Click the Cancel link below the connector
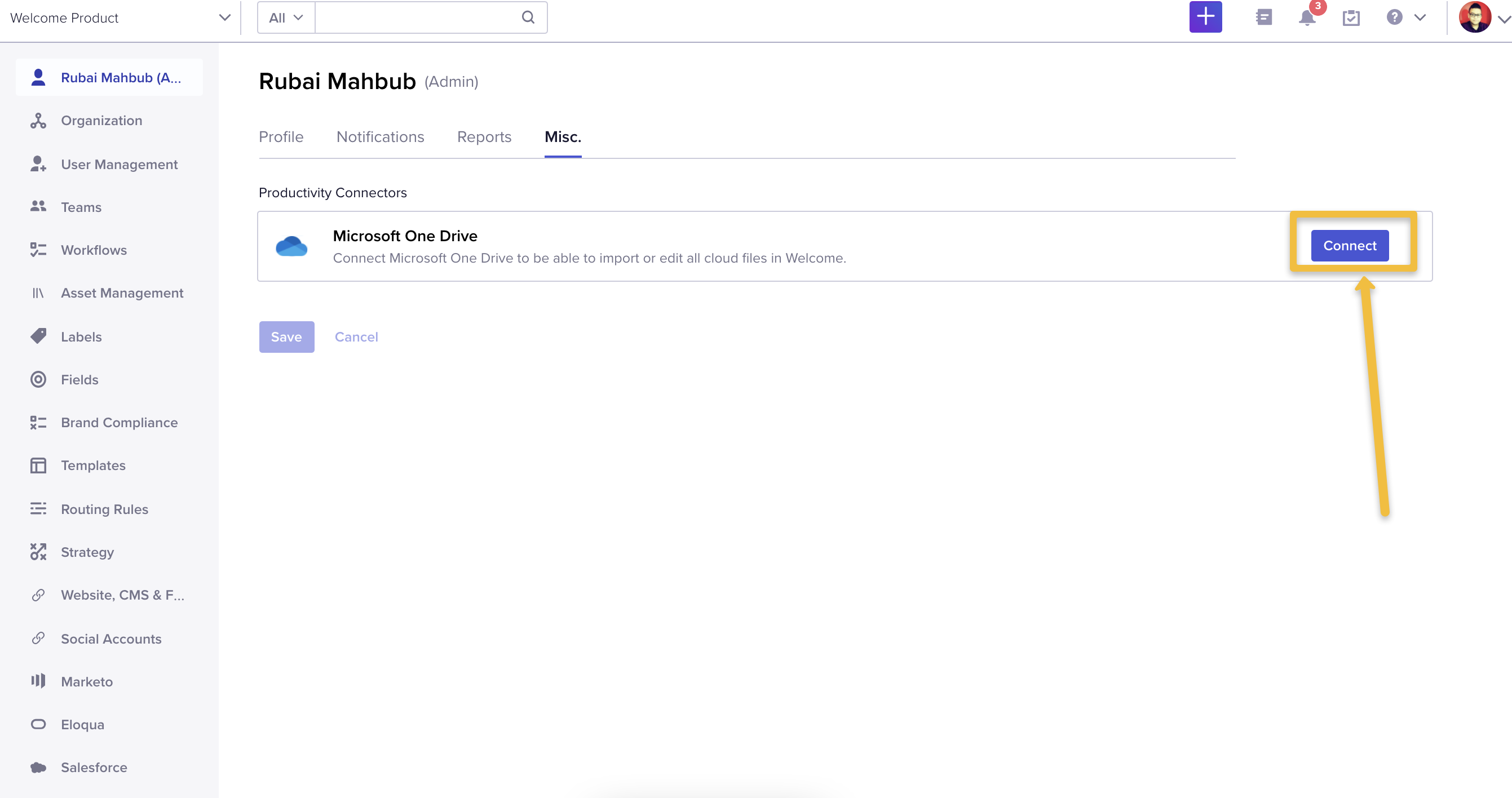The height and width of the screenshot is (798, 1512). [356, 337]
